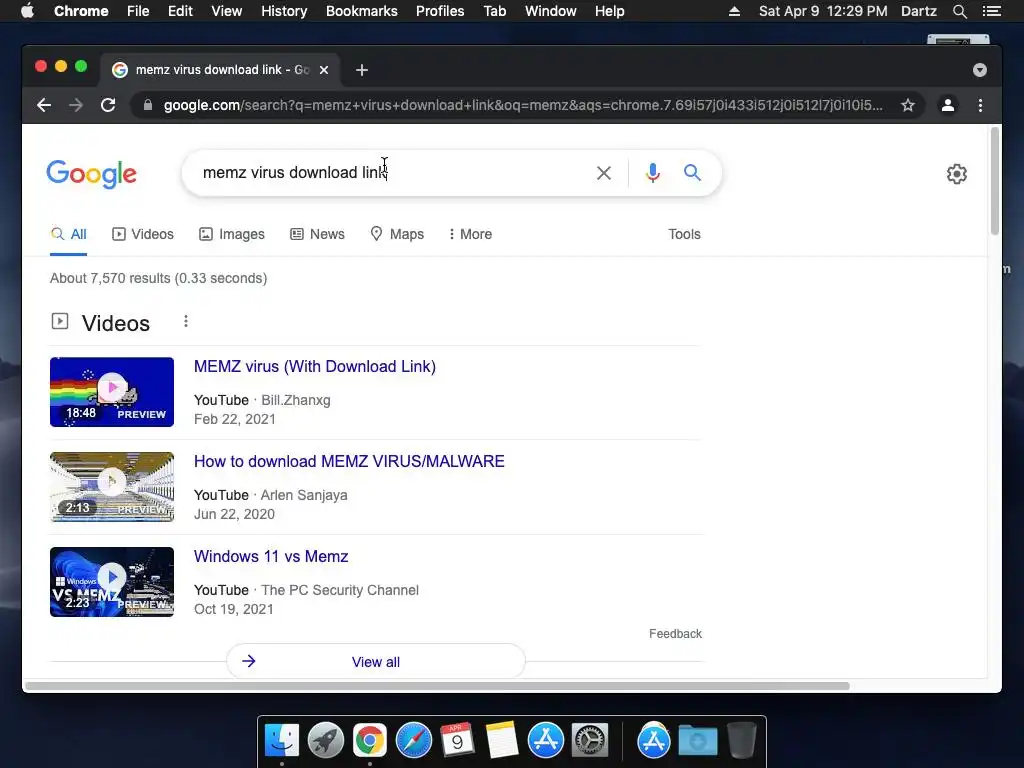This screenshot has height=768, width=1024.
Task: Open Calendar from the dock
Action: click(457, 740)
